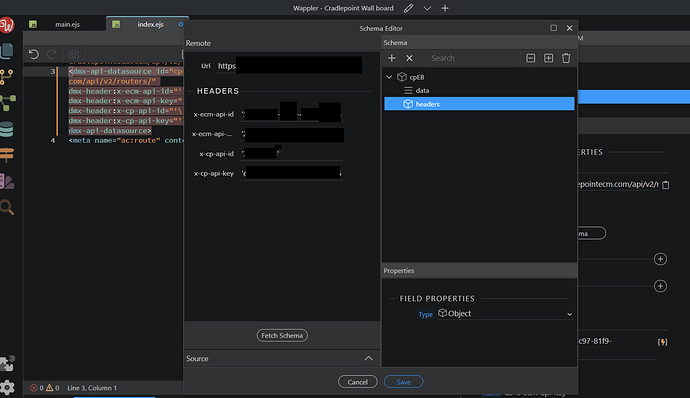Click the Save button
This screenshot has height=398, width=690.
[404, 382]
